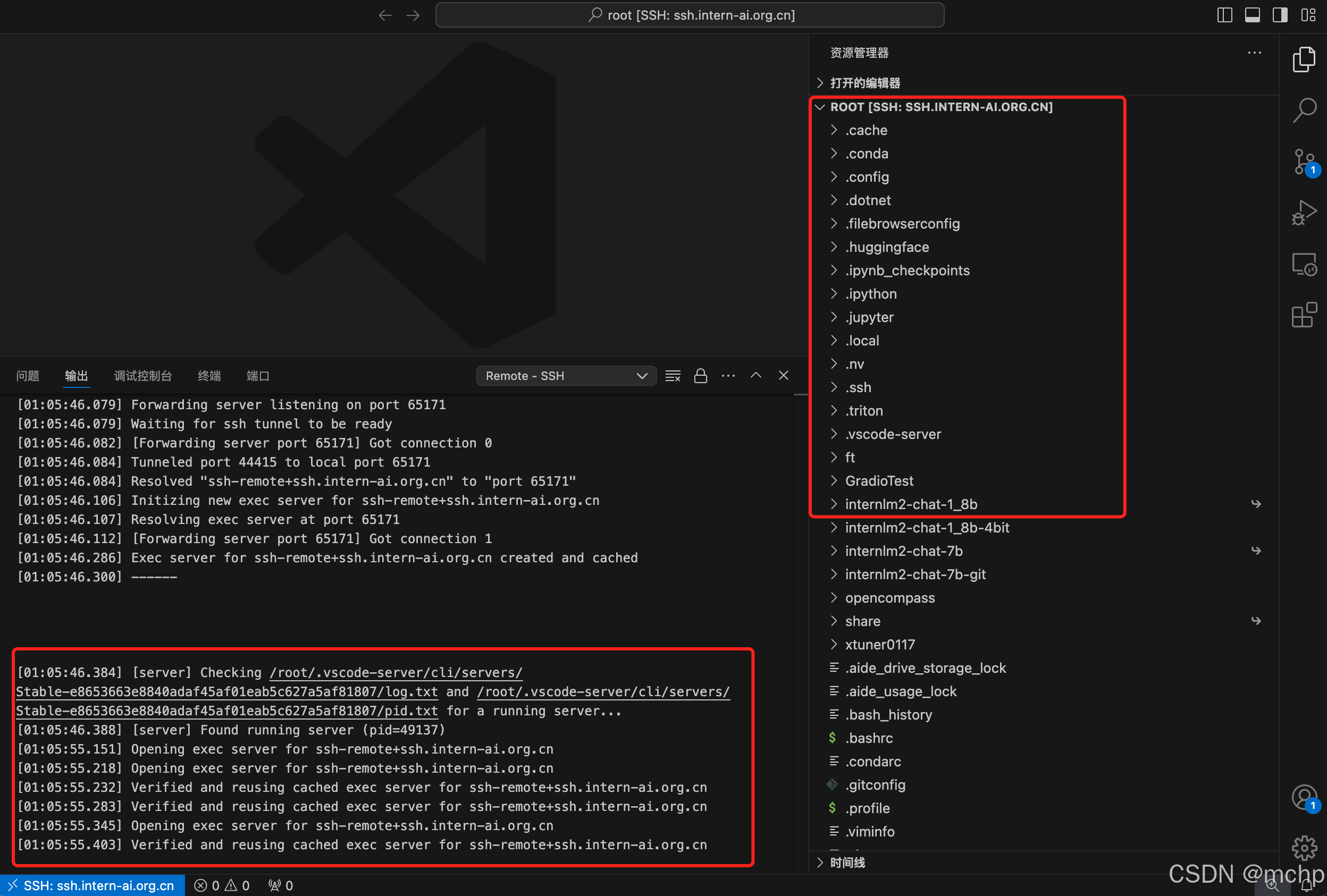Expand the internlm2-chat-1_8b folder
The width and height of the screenshot is (1327, 896).
[1044, 504]
